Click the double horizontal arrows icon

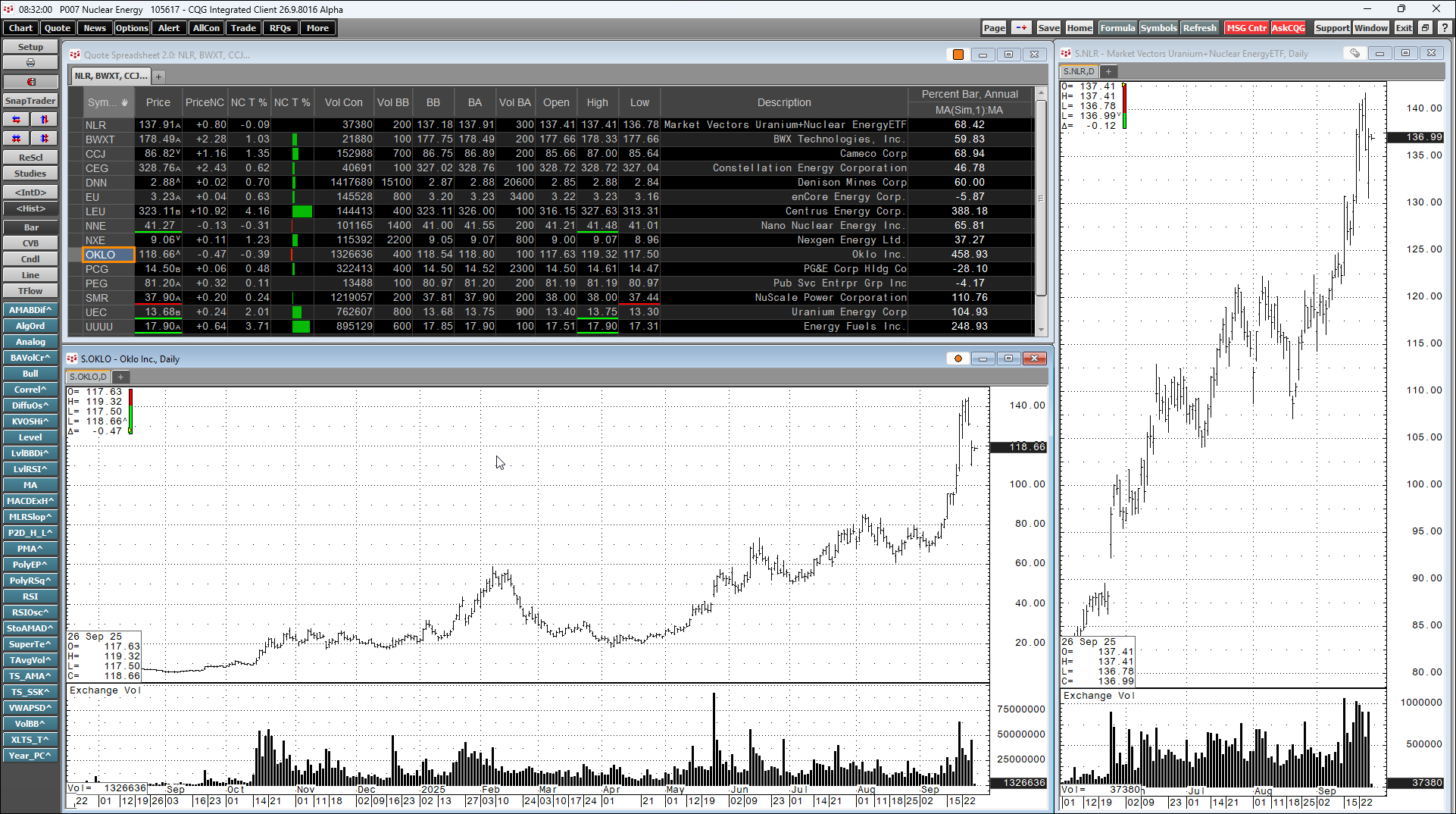pos(16,139)
